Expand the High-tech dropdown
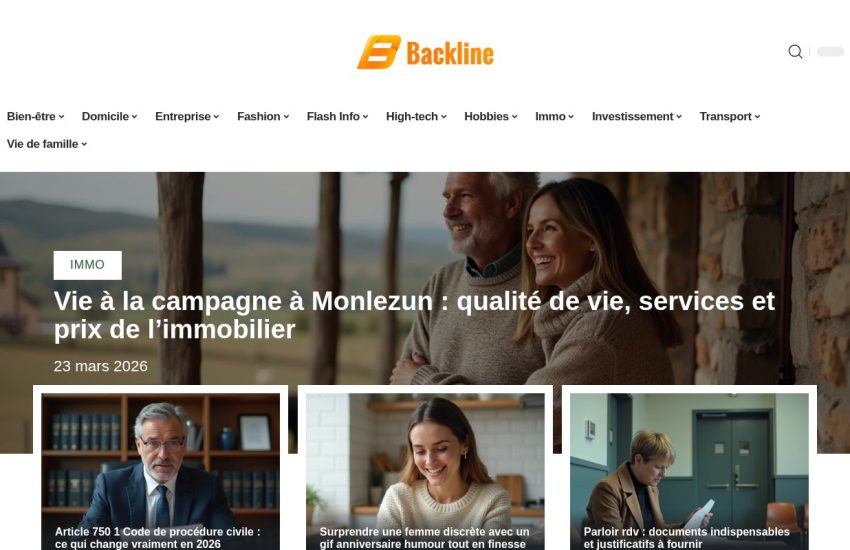 pyautogui.click(x=416, y=117)
